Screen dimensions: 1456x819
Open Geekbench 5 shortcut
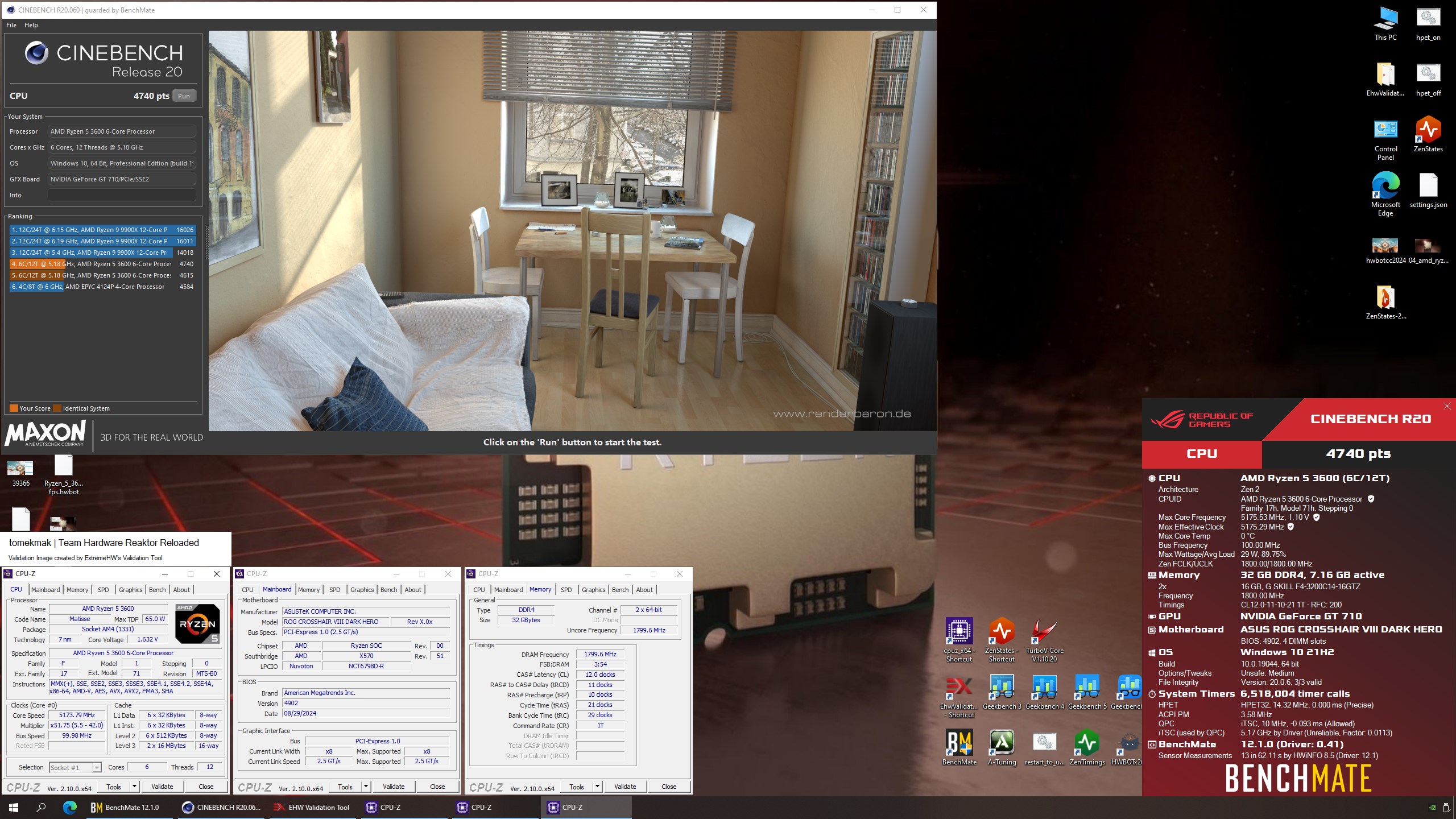point(1087,692)
